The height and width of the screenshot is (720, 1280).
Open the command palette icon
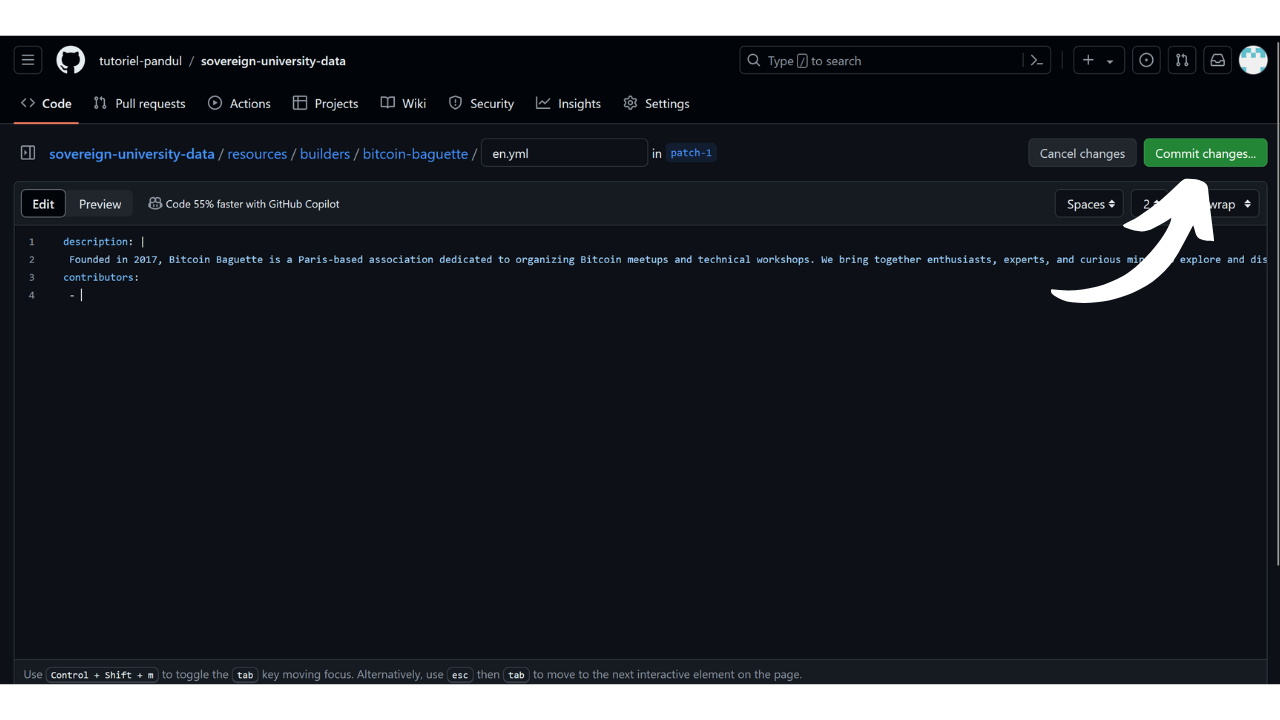(1037, 60)
